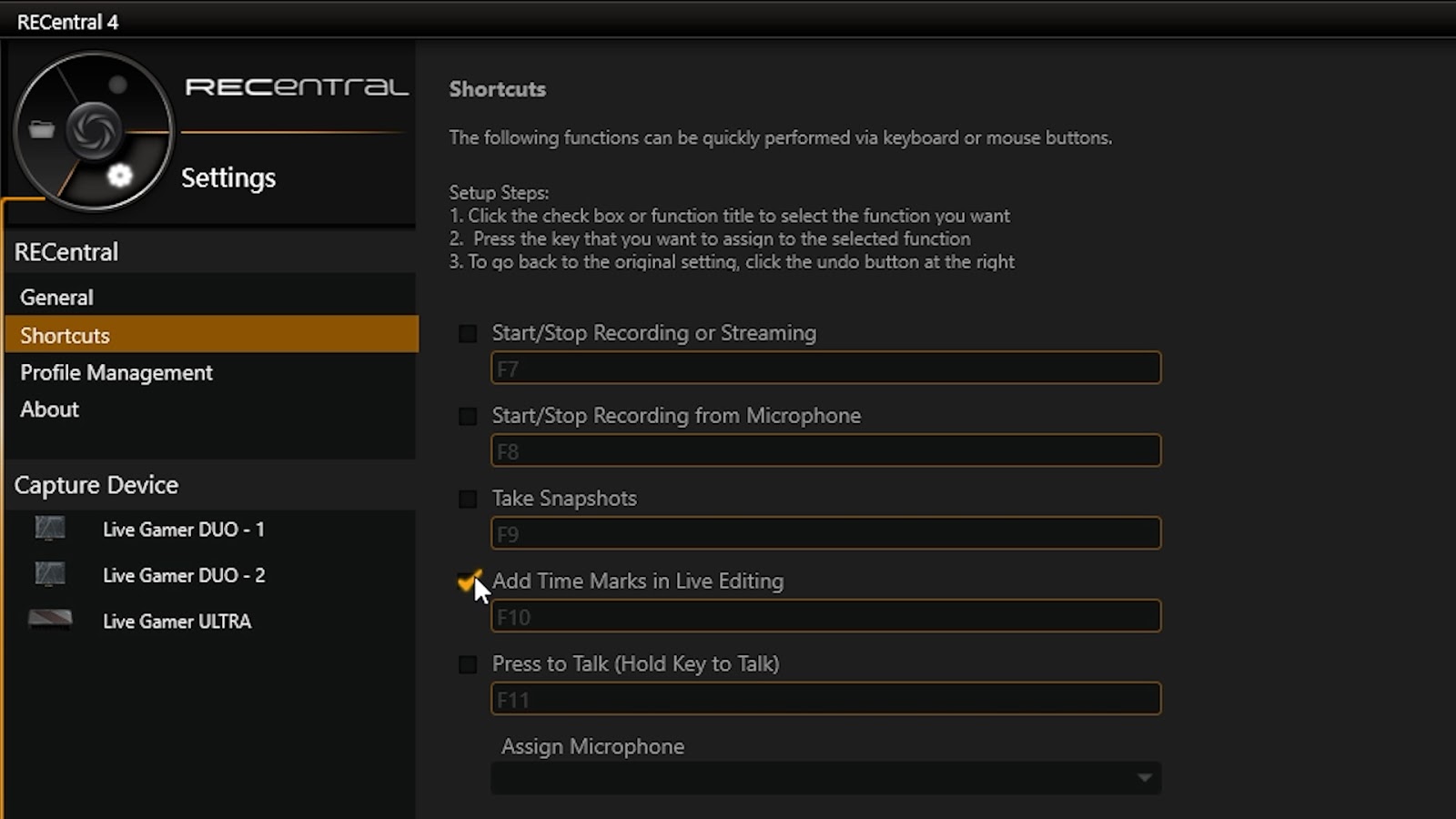This screenshot has height=819, width=1456.
Task: Click the F7 shortcut key field
Action: click(825, 369)
